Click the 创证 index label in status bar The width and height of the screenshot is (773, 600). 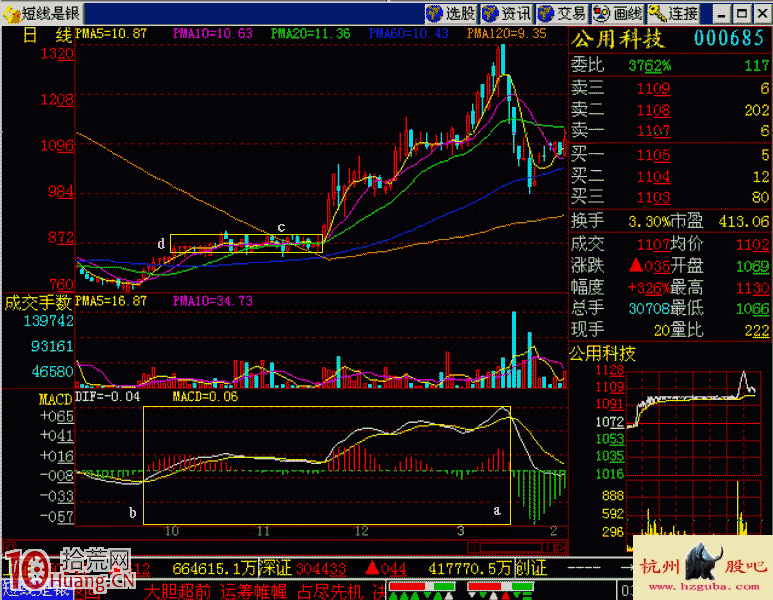pyautogui.click(x=531, y=568)
